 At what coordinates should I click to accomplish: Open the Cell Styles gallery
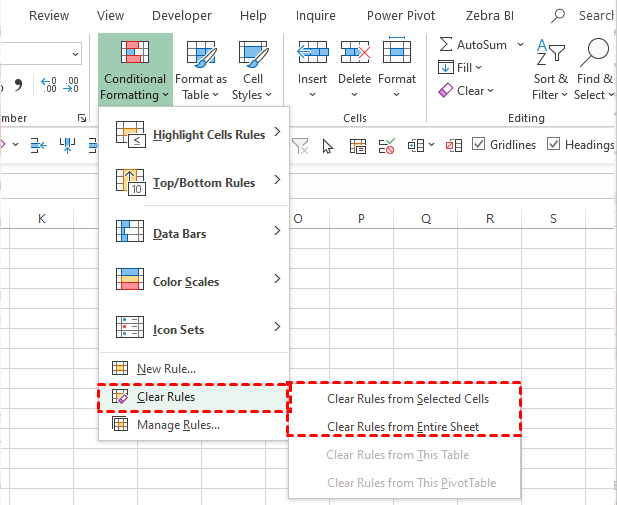(252, 70)
